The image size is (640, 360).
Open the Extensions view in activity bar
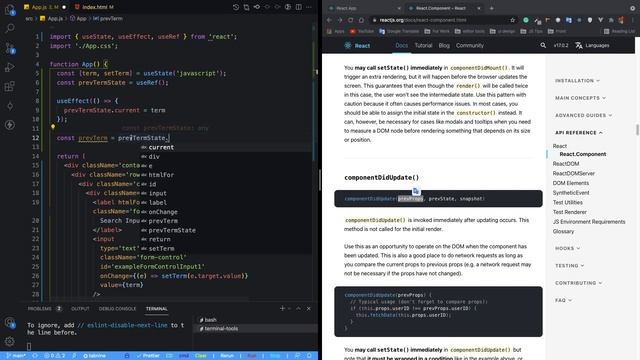click(9, 86)
